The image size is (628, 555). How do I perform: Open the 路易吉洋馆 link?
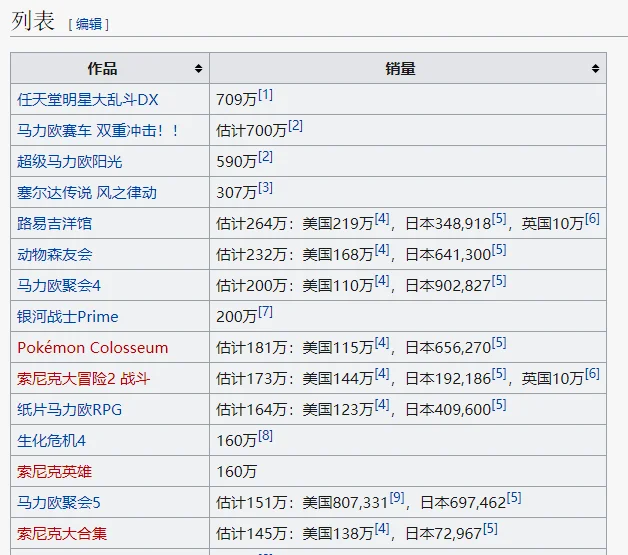[x=54, y=223]
